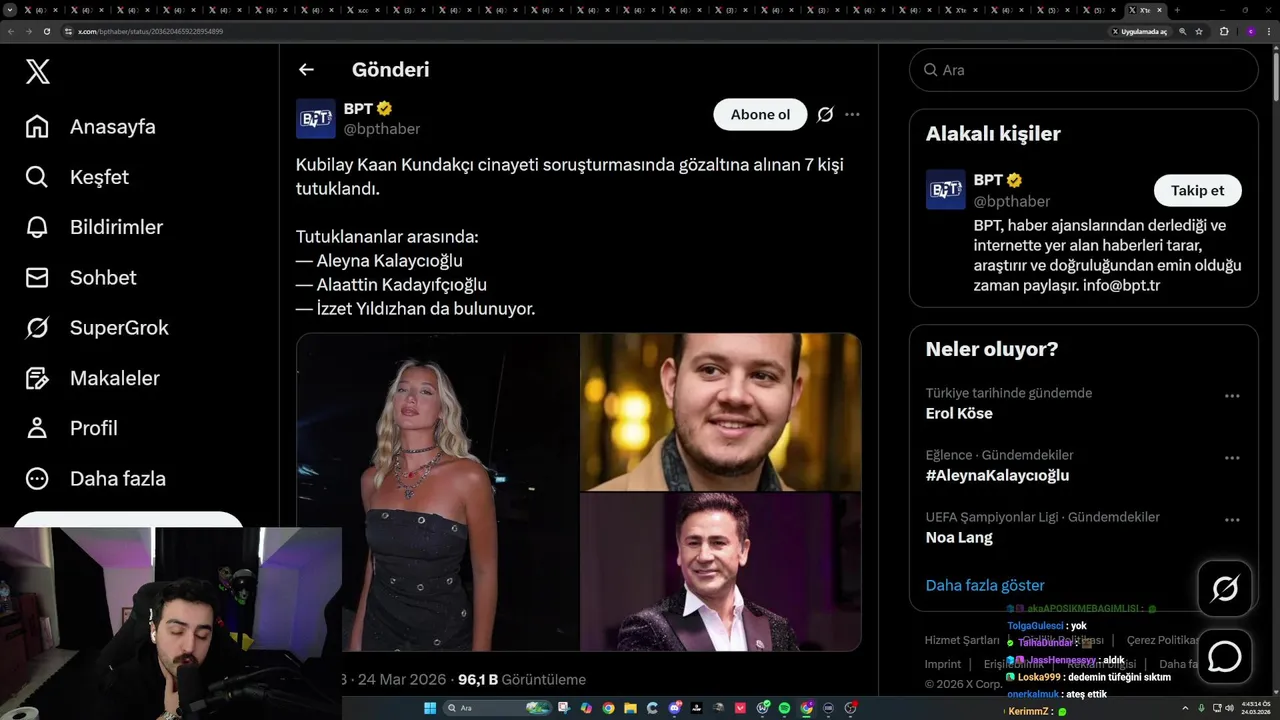Click back arrow beside Gönderi
This screenshot has width=1280, height=720.
coord(306,69)
